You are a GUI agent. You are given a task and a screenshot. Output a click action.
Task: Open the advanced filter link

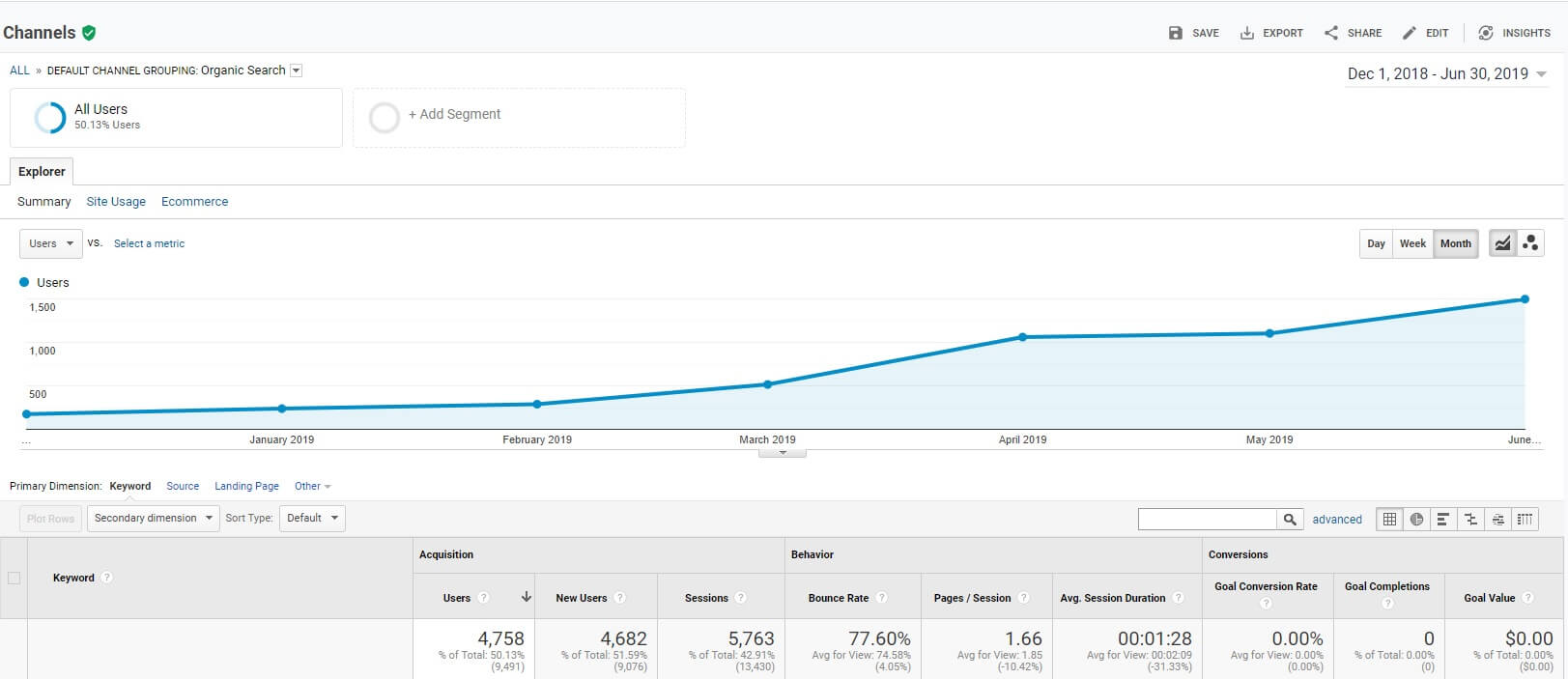point(1337,520)
